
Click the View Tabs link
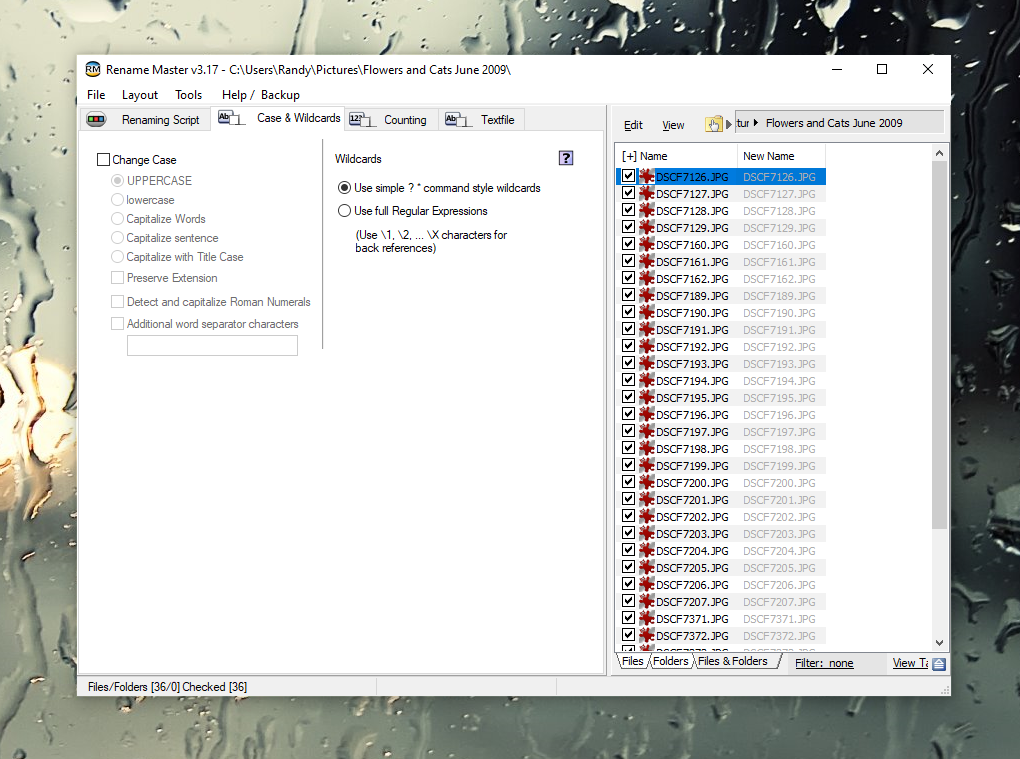pos(910,663)
